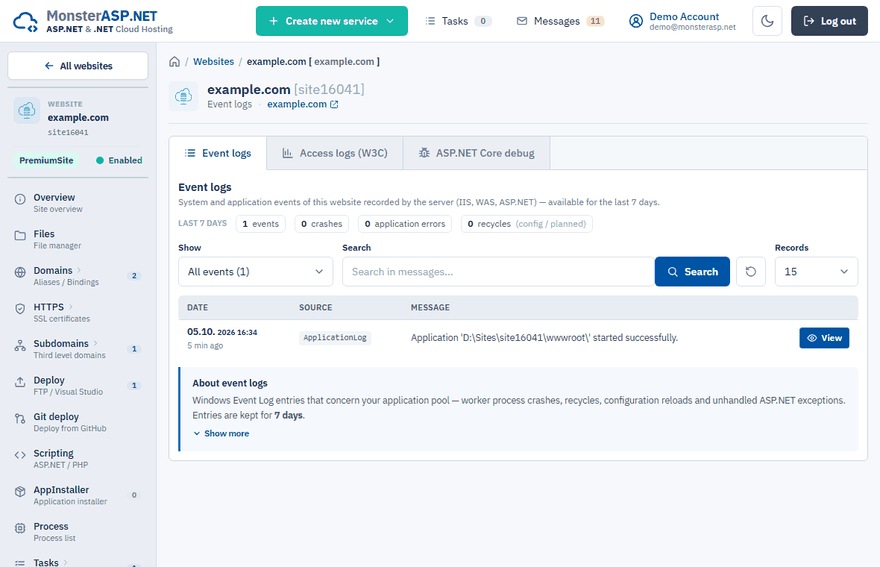Click the blue Search button
This screenshot has height=567, width=880.
pyautogui.click(x=692, y=272)
